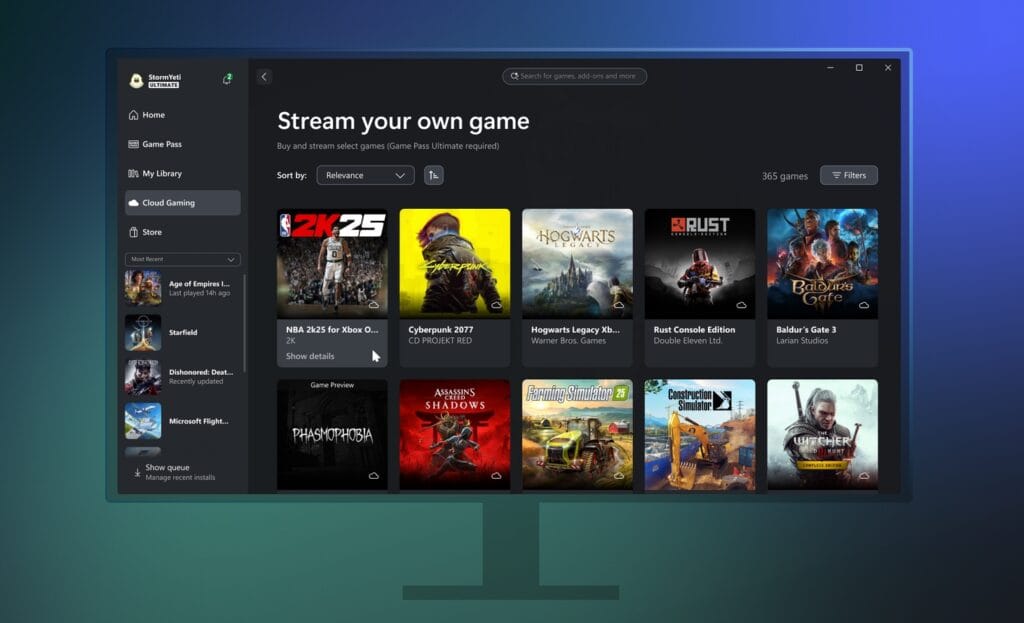This screenshot has height=623, width=1024.
Task: Maximize the Xbox app window
Action: [x=859, y=68]
